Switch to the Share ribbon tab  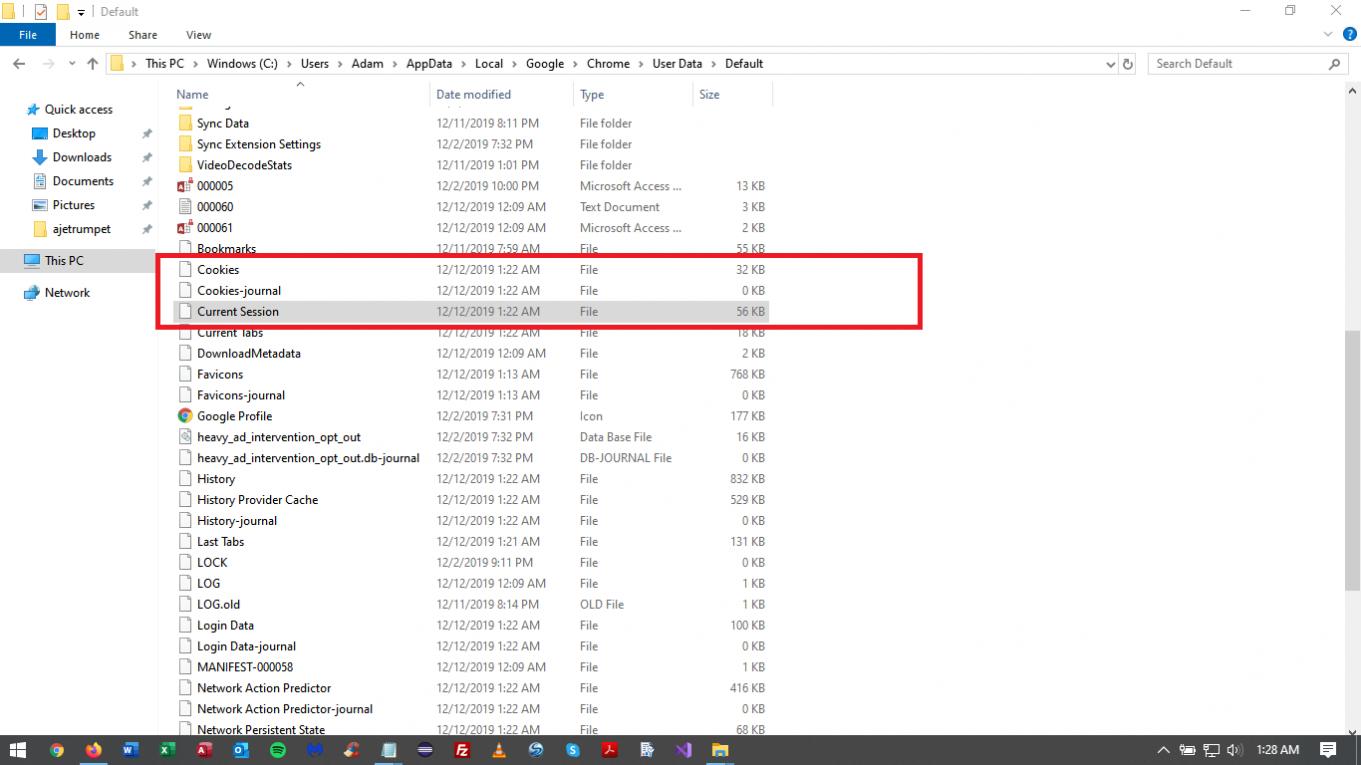tap(143, 35)
